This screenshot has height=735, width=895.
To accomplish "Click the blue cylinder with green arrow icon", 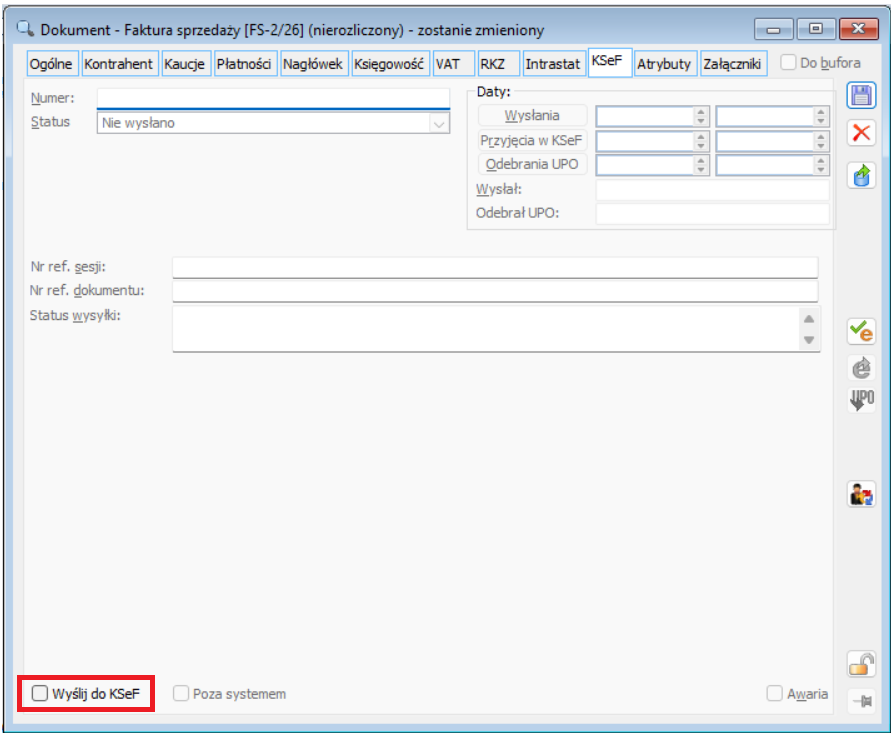I will point(860,176).
